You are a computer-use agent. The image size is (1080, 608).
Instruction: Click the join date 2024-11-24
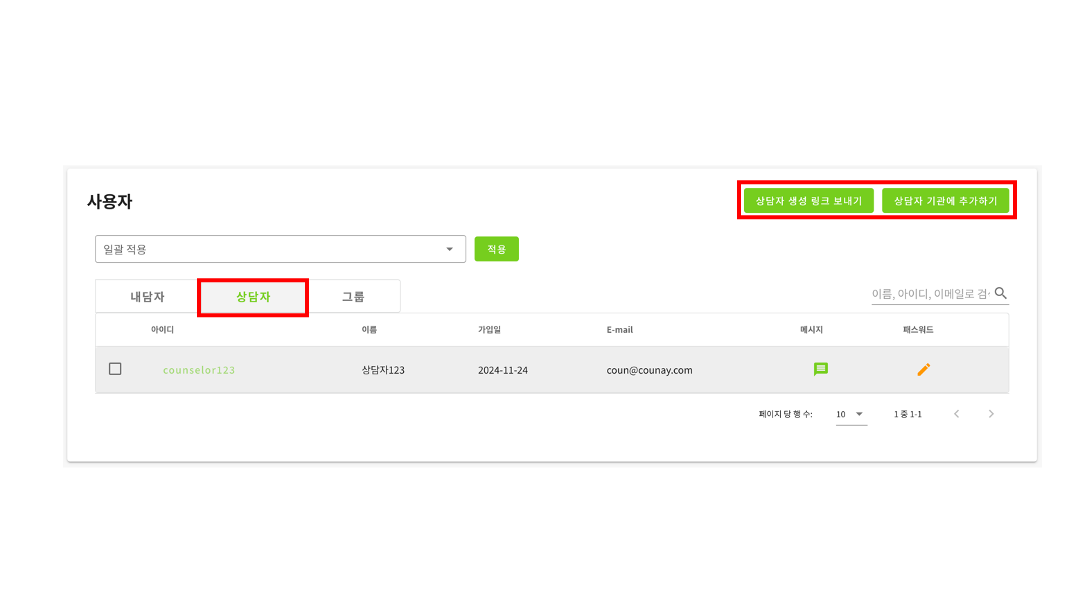click(503, 370)
